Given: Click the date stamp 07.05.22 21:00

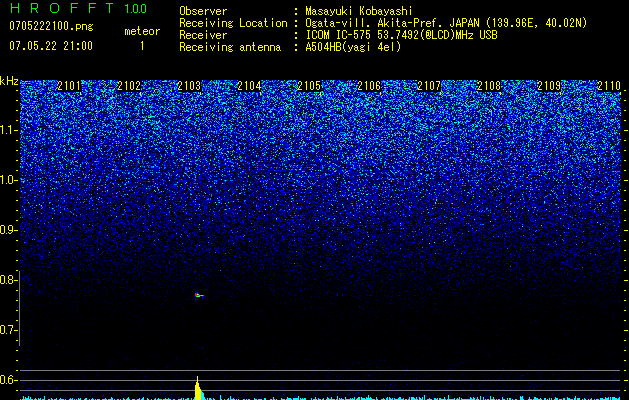Looking at the screenshot, I should click(51, 46).
